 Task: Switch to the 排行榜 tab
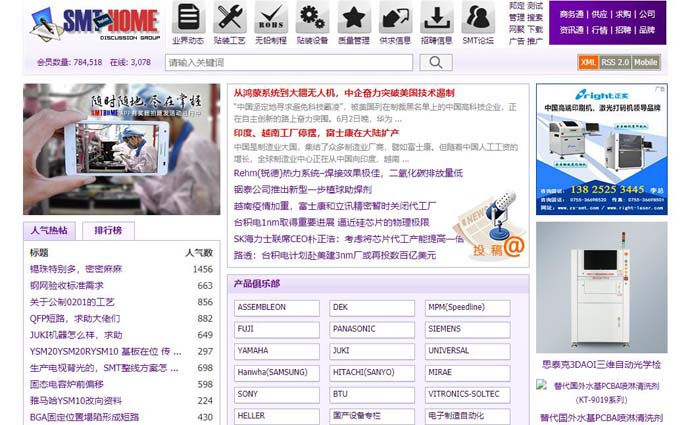point(108,231)
